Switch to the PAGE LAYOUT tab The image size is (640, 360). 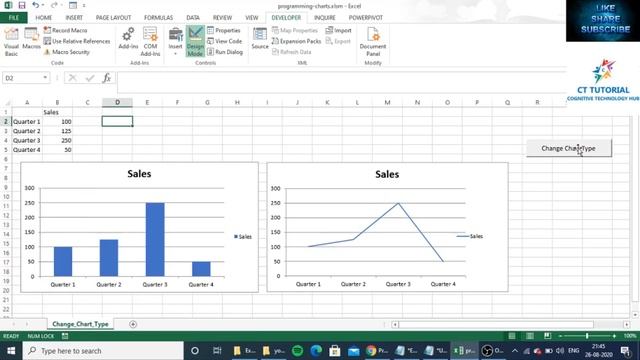pyautogui.click(x=113, y=18)
